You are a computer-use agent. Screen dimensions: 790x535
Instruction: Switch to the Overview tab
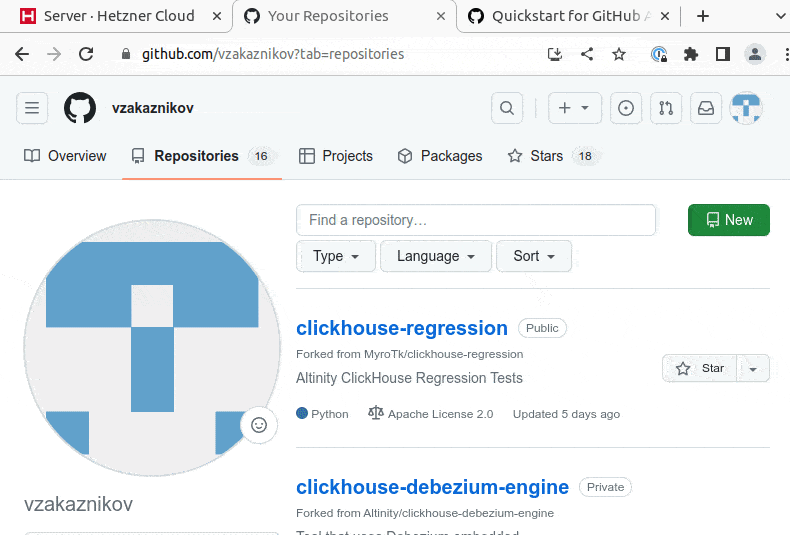[x=65, y=156]
